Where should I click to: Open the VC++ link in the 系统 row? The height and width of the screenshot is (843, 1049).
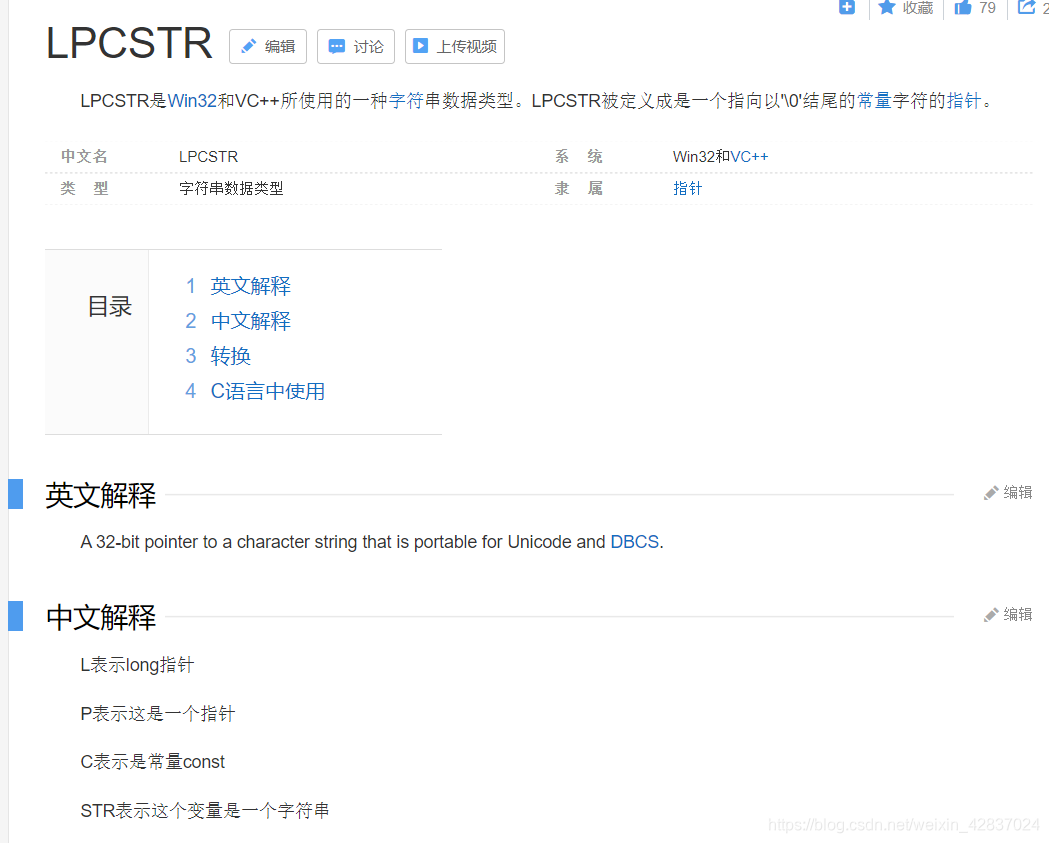coord(750,156)
